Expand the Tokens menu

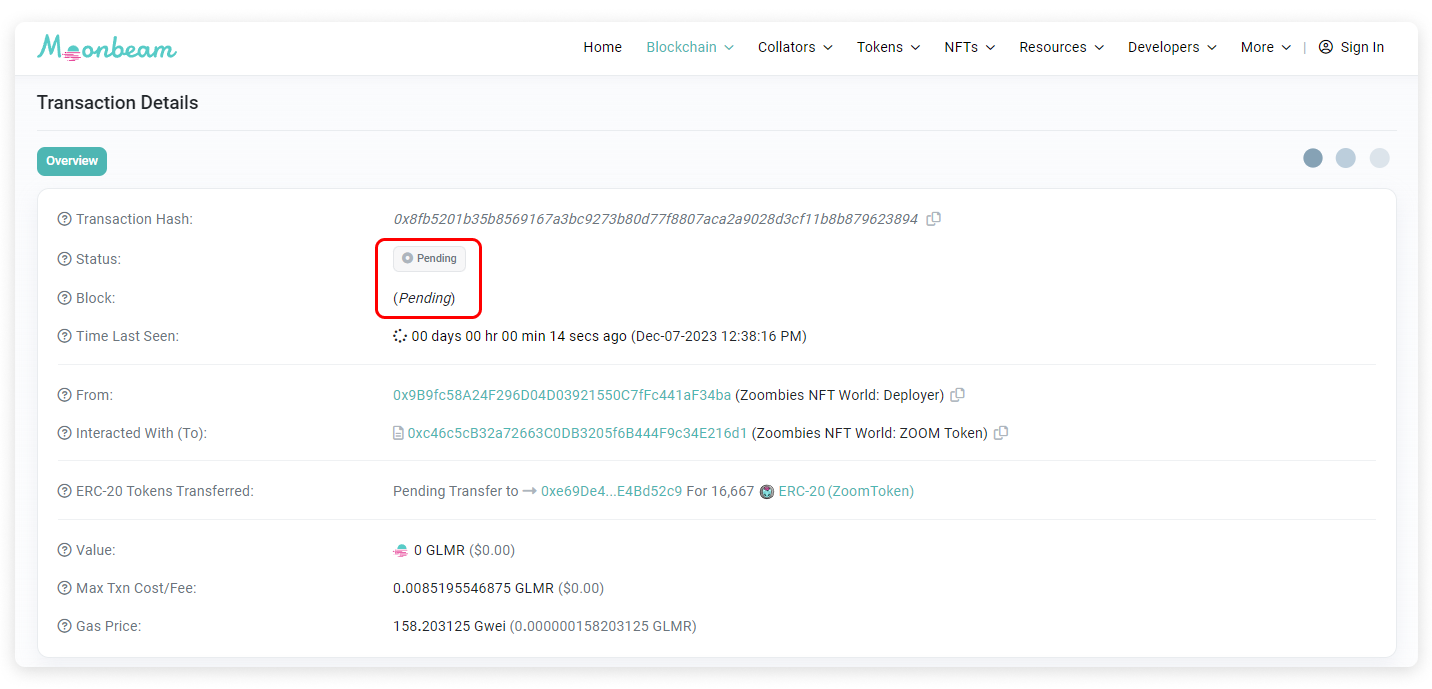coord(888,47)
